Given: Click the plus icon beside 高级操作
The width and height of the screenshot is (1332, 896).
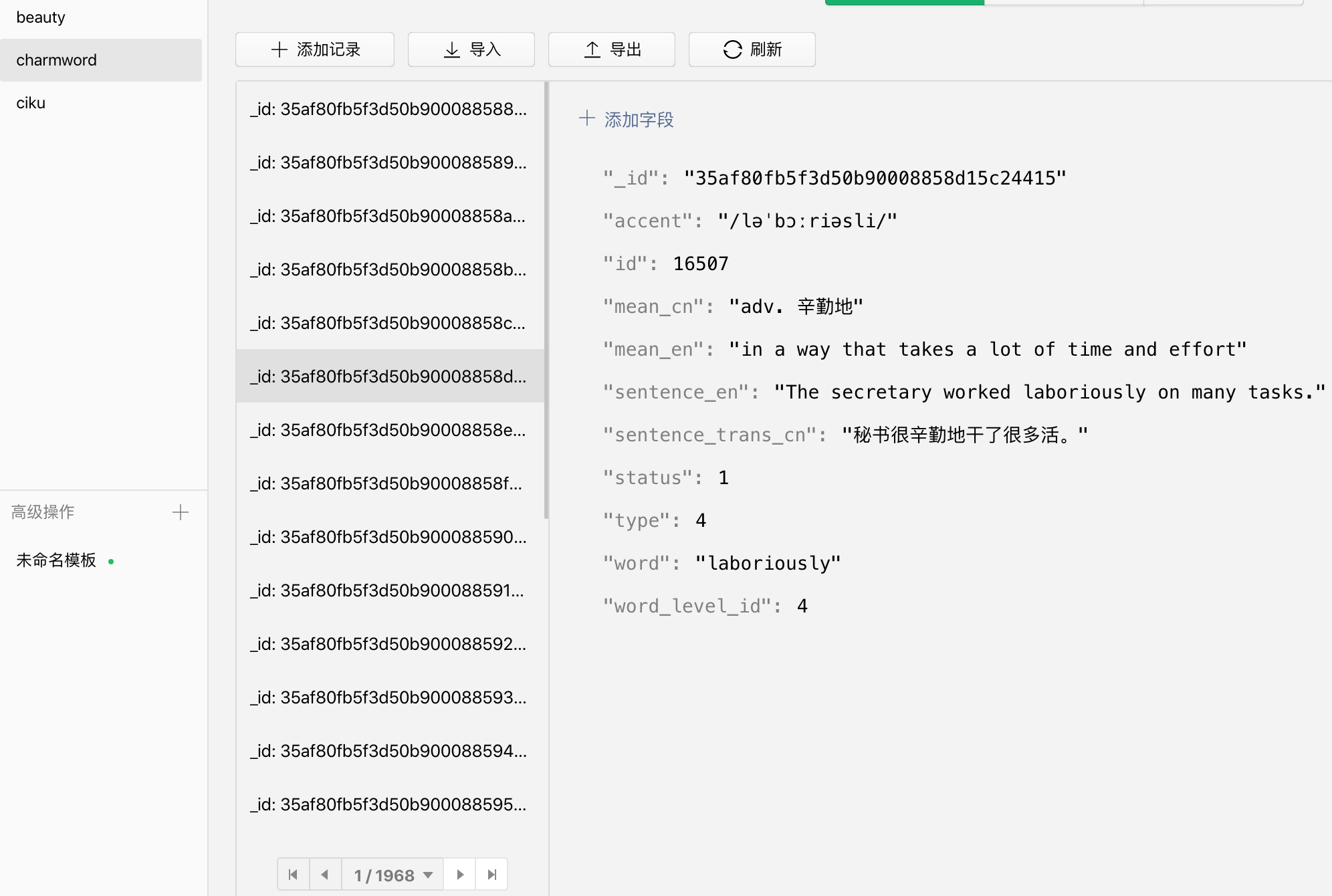Looking at the screenshot, I should tap(181, 513).
